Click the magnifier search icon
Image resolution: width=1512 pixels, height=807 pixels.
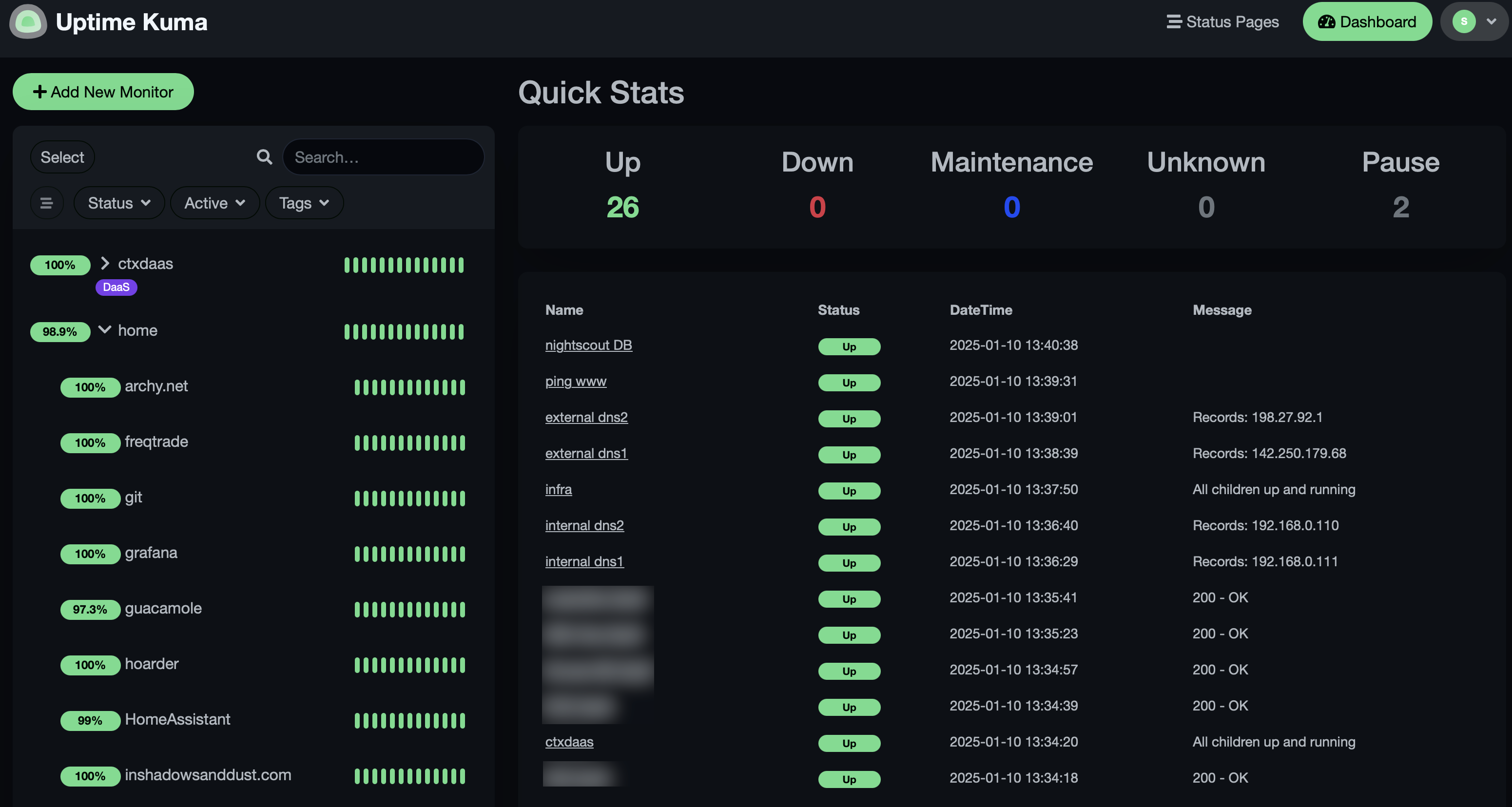[x=264, y=157]
